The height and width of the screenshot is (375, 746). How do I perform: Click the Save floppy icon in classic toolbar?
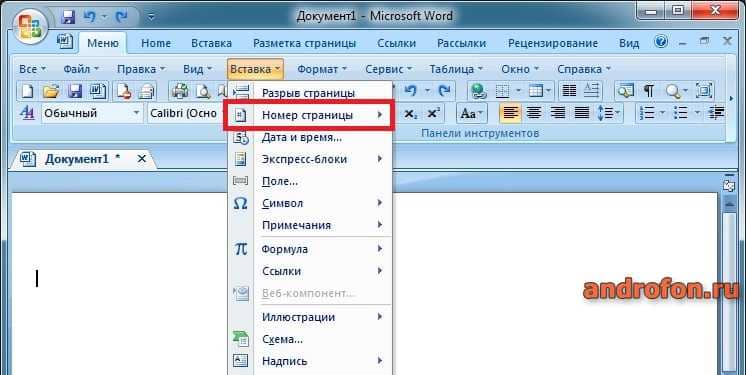tap(75, 91)
